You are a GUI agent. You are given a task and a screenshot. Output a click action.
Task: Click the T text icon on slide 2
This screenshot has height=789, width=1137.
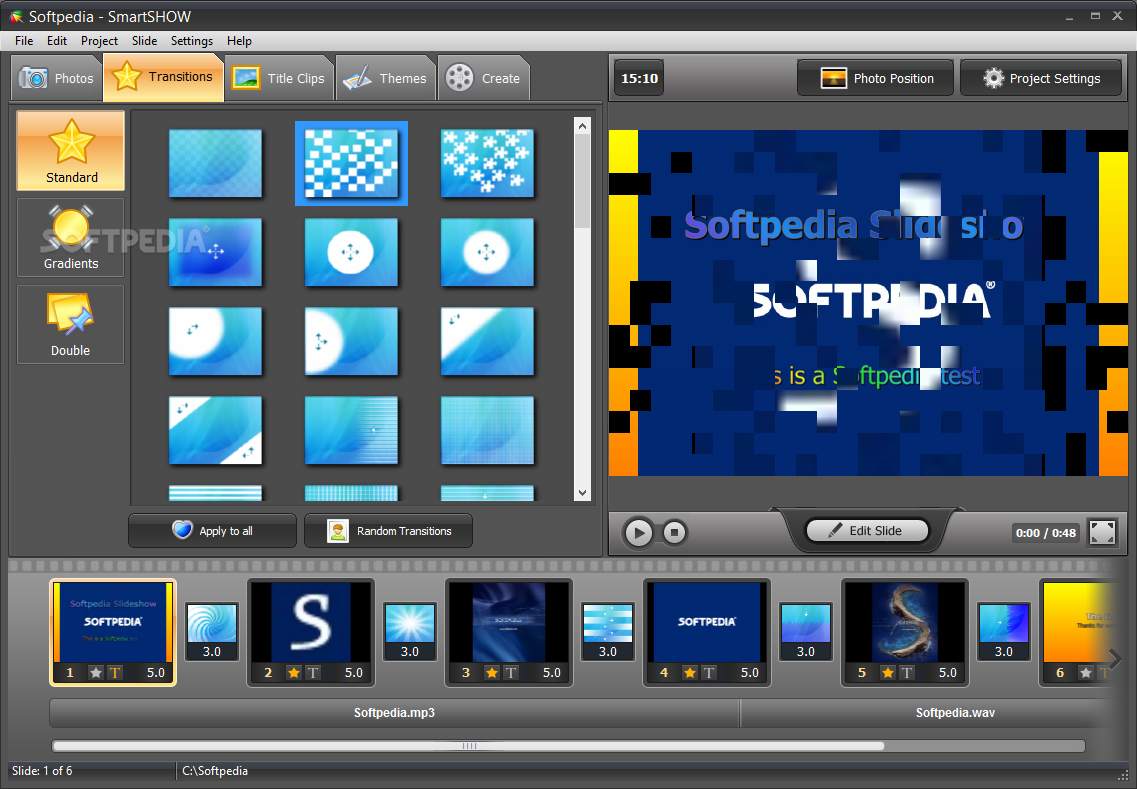pyautogui.click(x=313, y=672)
